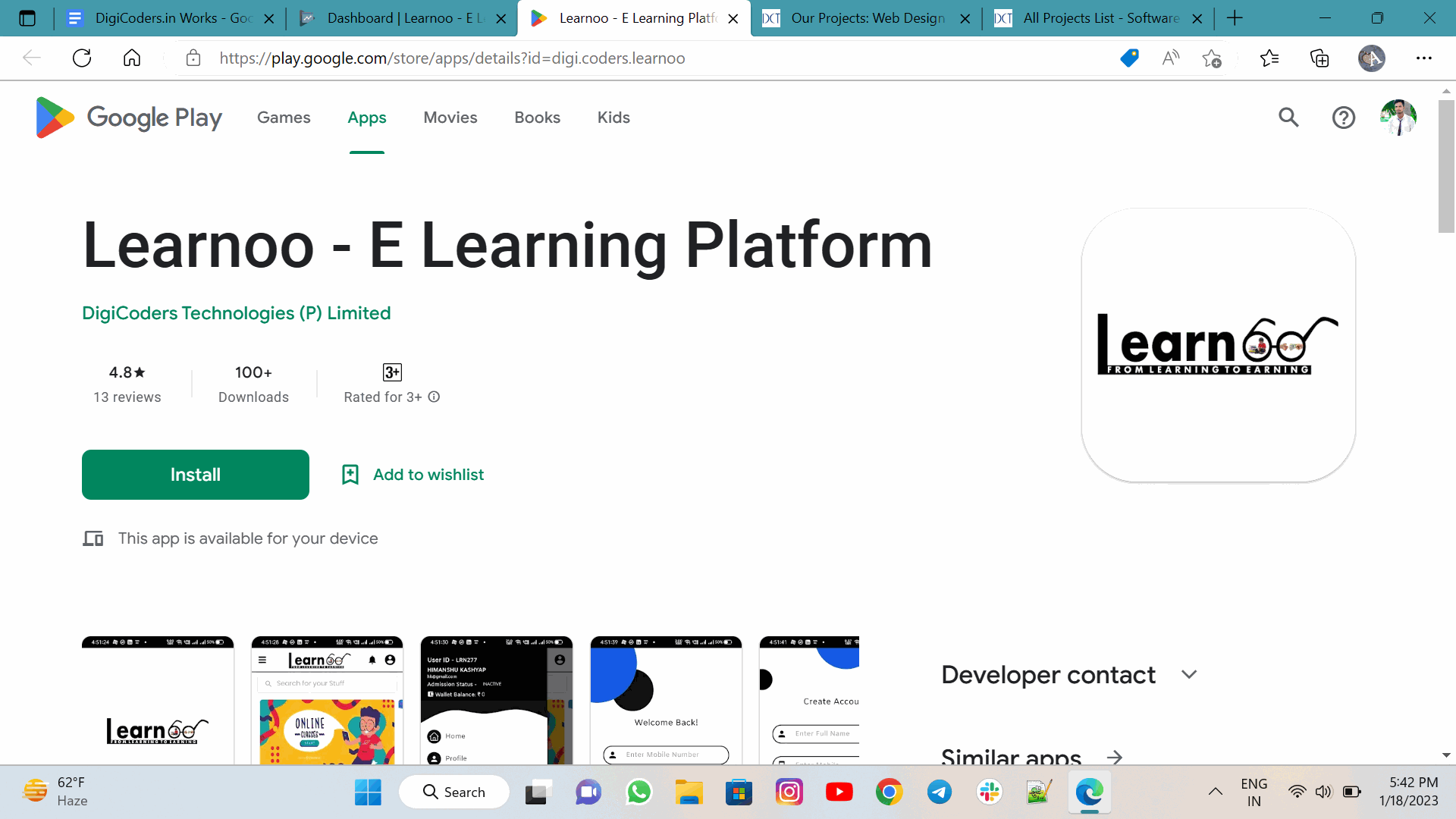The image size is (1456, 819).
Task: Install the Learnoo app
Action: pyautogui.click(x=196, y=475)
